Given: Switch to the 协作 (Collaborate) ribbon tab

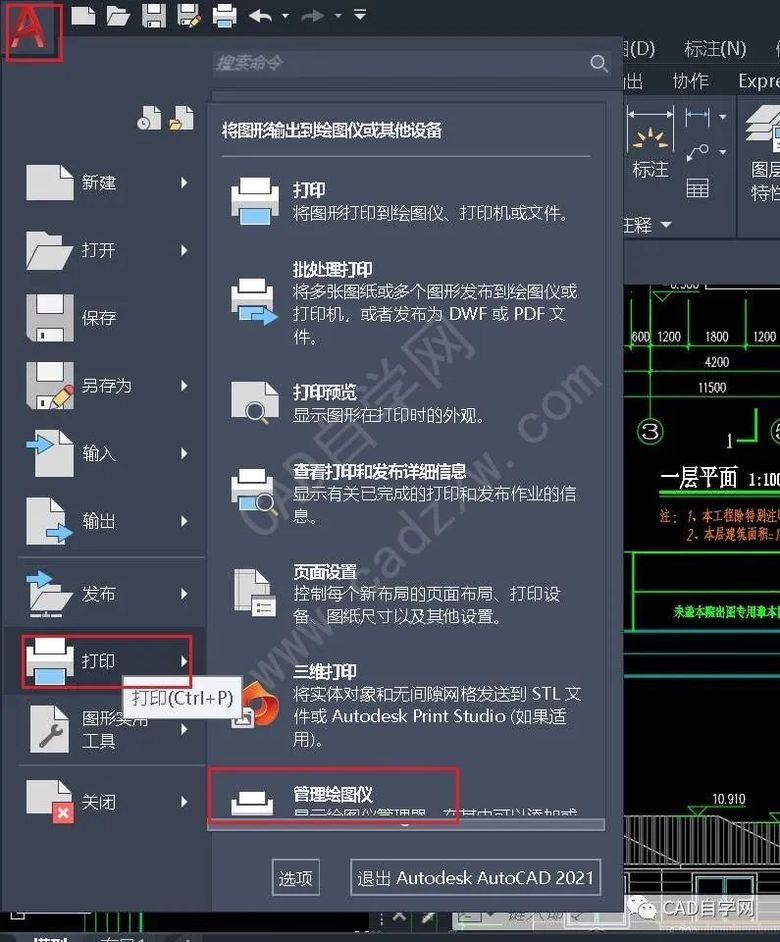Looking at the screenshot, I should pos(690,81).
